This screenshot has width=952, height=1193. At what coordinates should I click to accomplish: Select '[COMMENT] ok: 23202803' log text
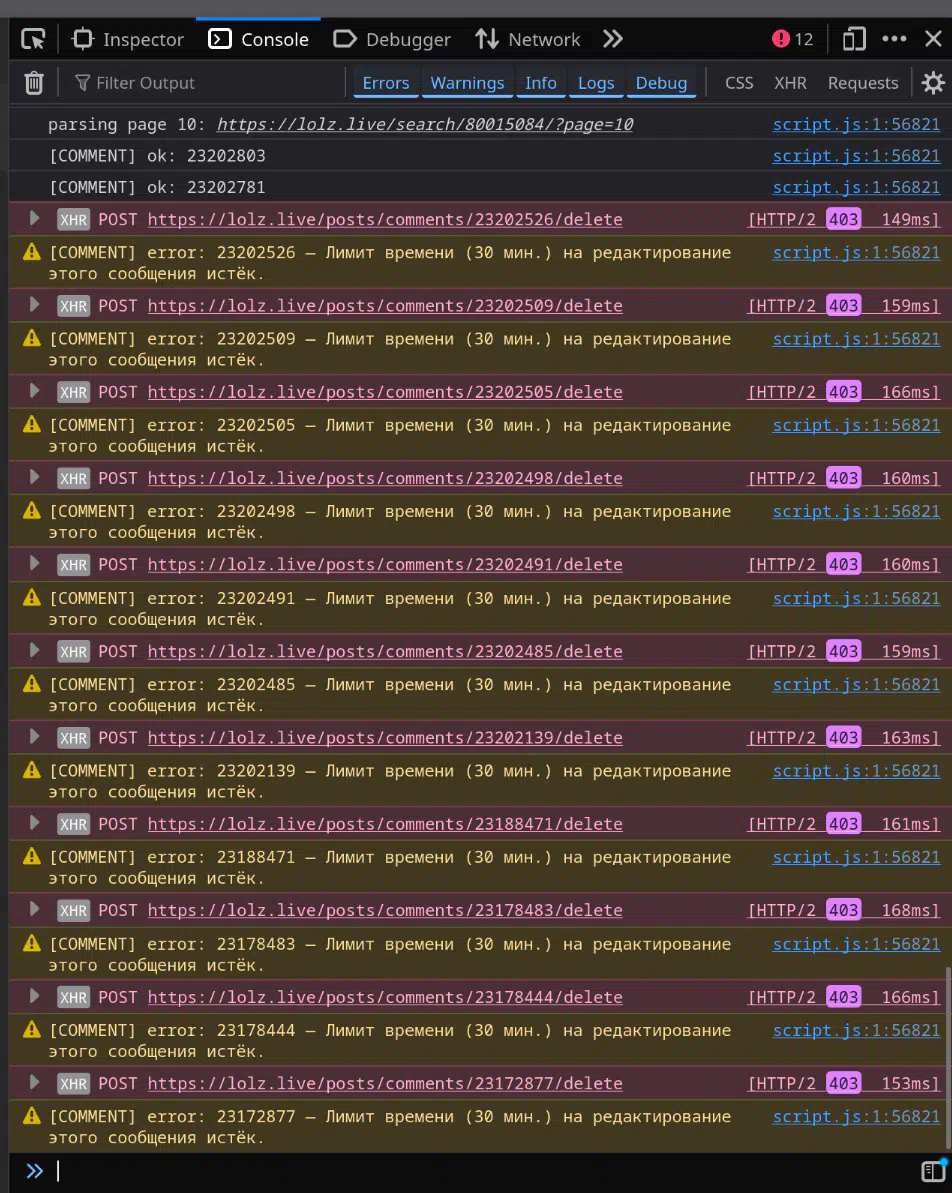pyautogui.click(x=158, y=155)
